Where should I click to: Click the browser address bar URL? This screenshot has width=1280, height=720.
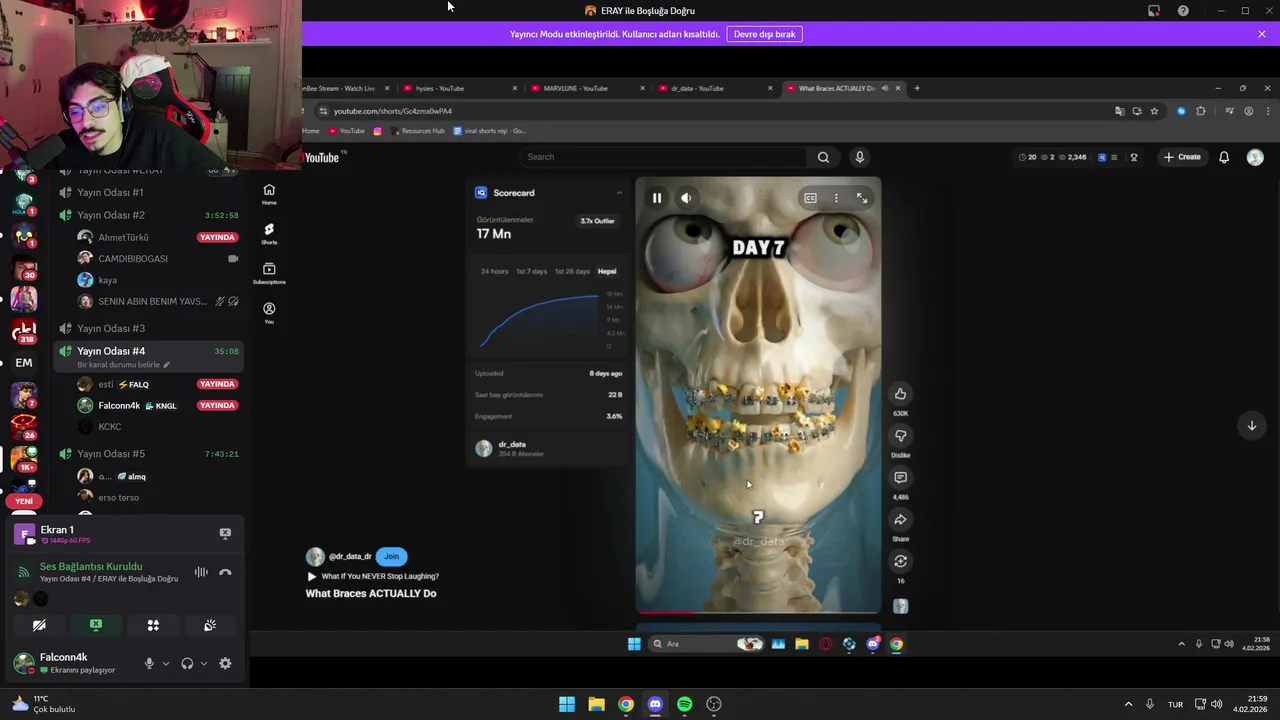click(x=393, y=111)
